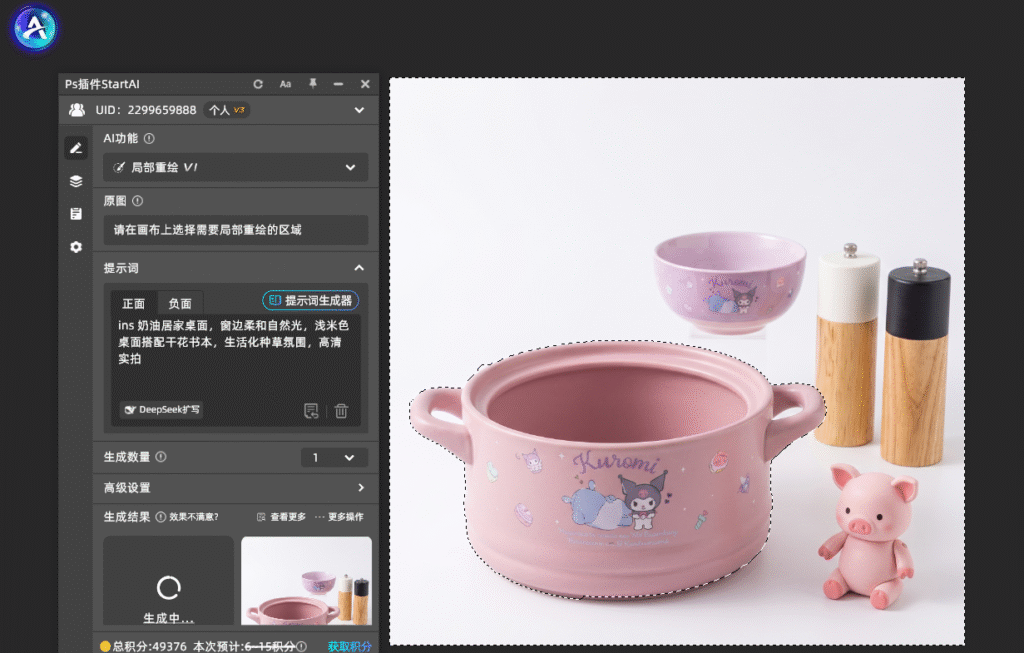This screenshot has width=1024, height=653.
Task: Open the 提示词生成器 button
Action: 310,300
